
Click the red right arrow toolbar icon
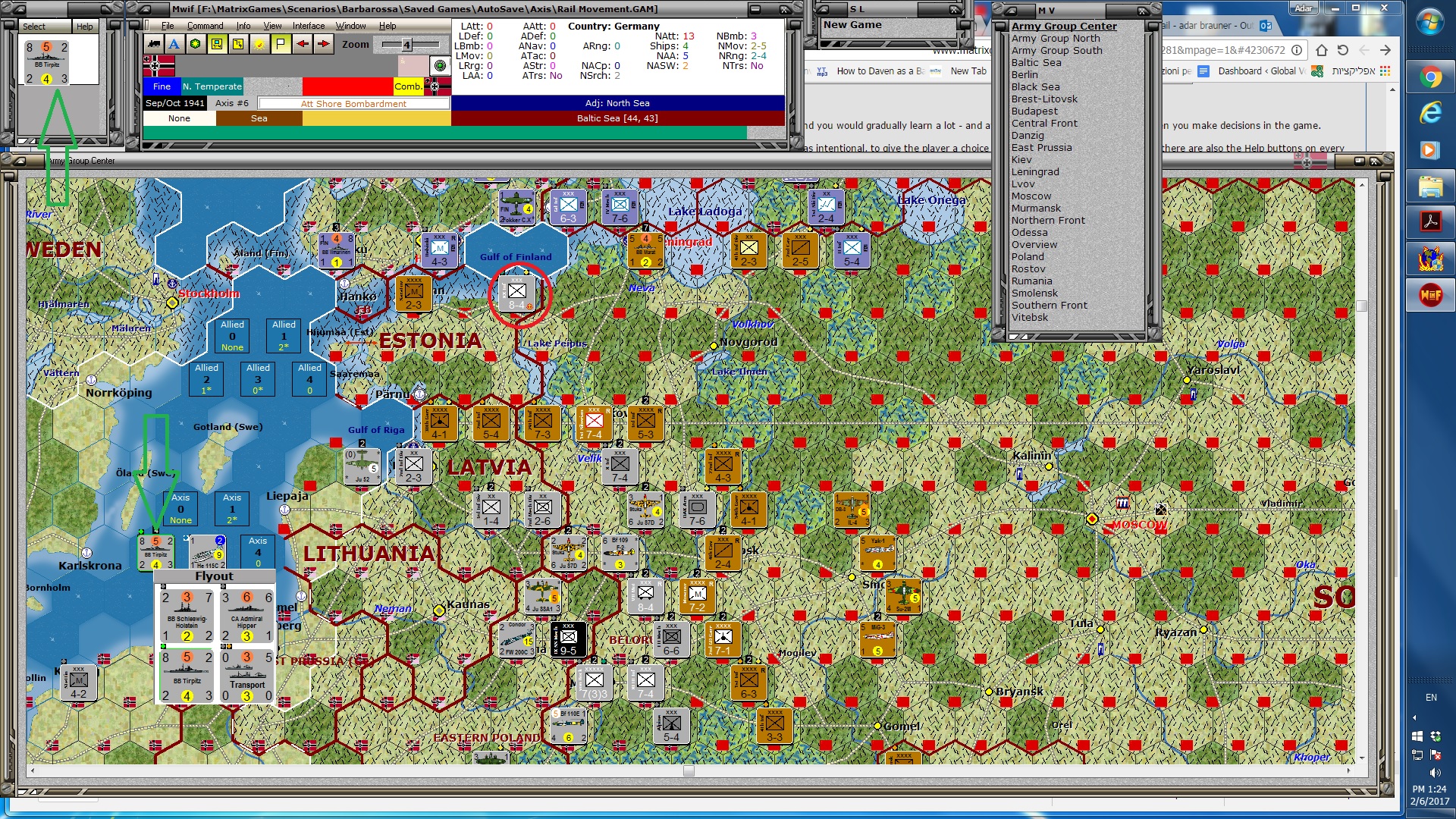point(323,44)
